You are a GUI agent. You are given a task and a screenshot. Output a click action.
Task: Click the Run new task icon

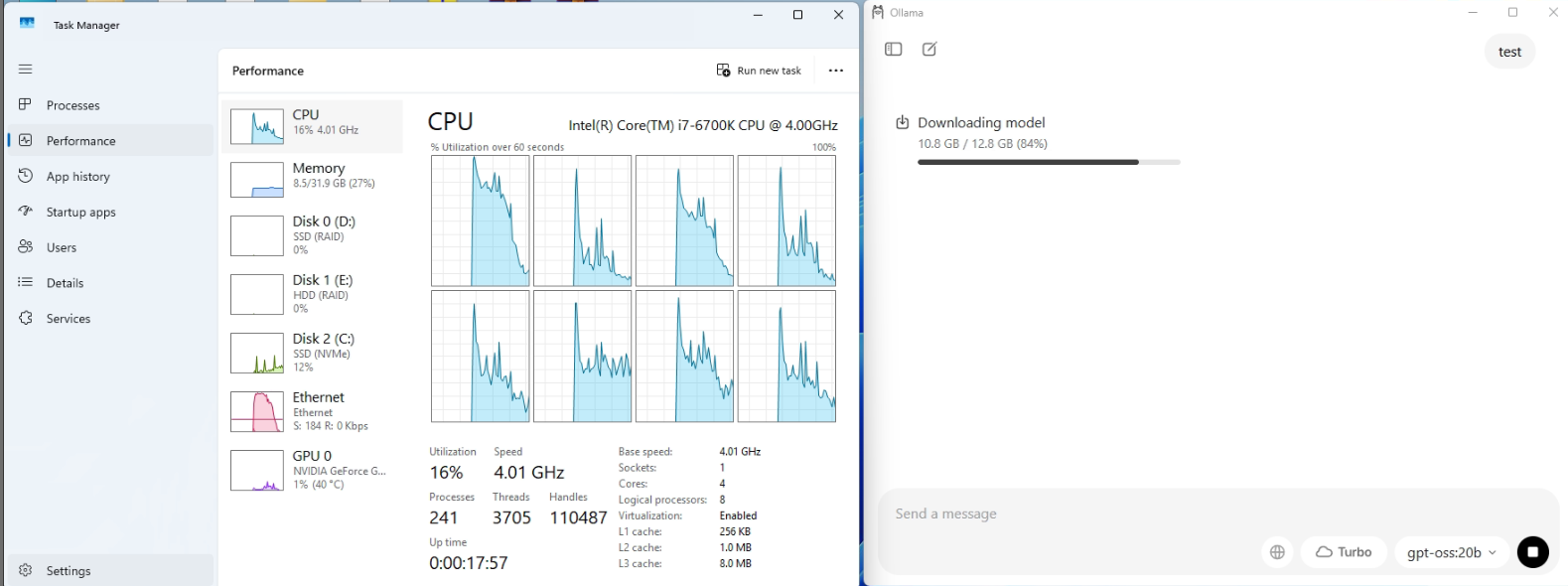tap(723, 71)
